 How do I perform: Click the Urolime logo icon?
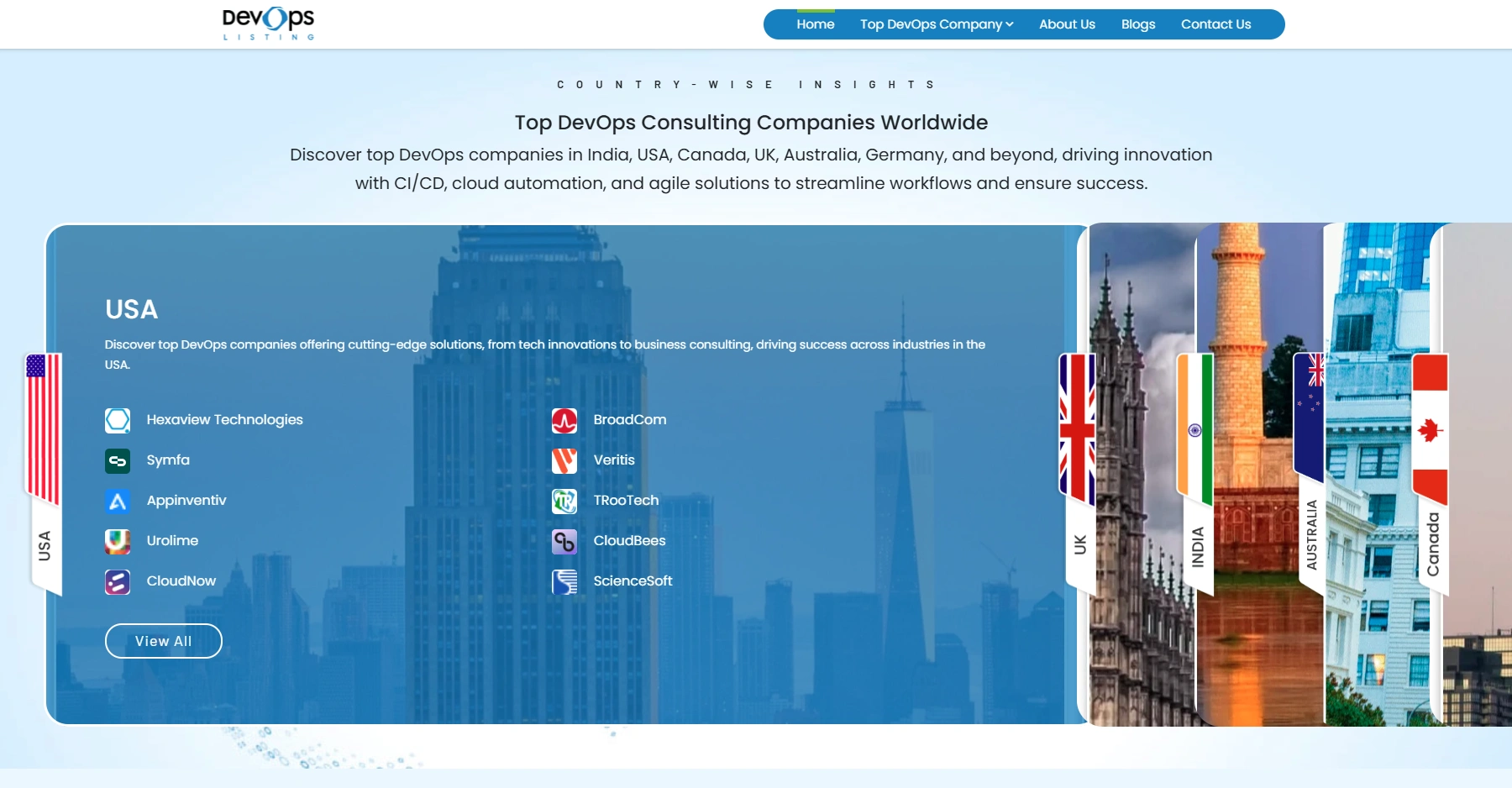(118, 541)
